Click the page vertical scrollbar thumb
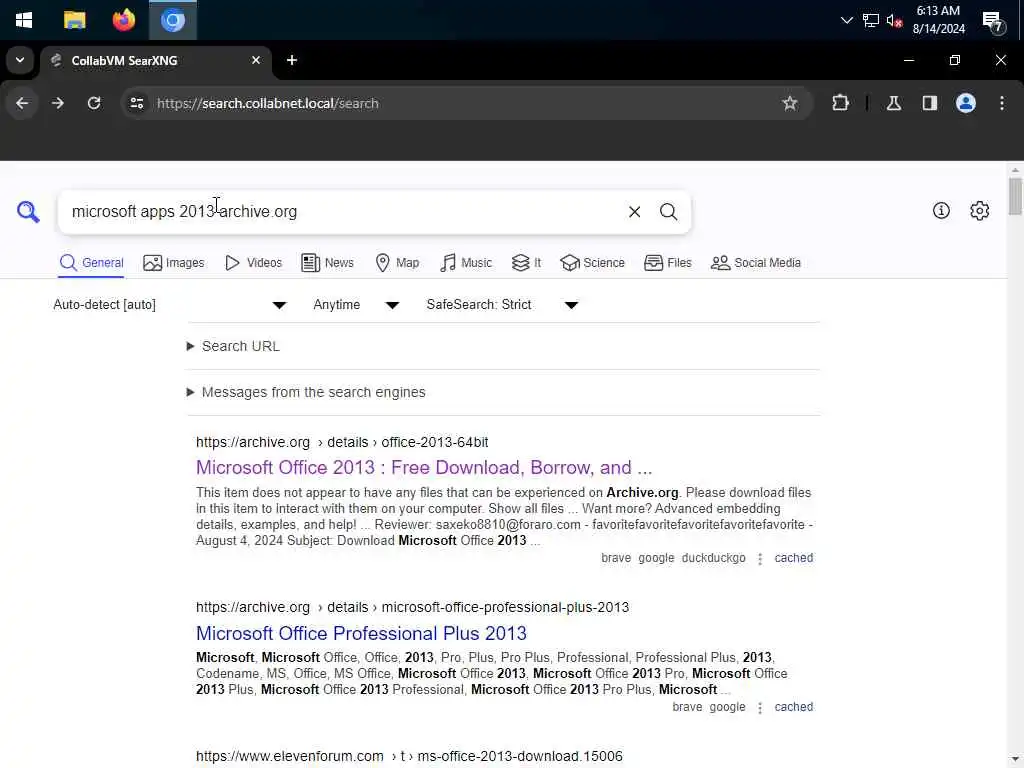The height and width of the screenshot is (768, 1024). (x=1015, y=196)
